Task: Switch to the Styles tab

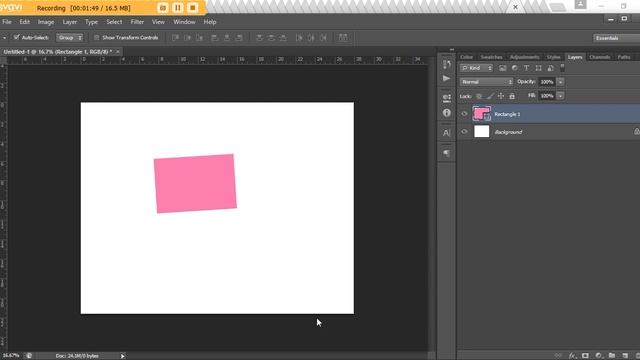Action: pyautogui.click(x=553, y=57)
